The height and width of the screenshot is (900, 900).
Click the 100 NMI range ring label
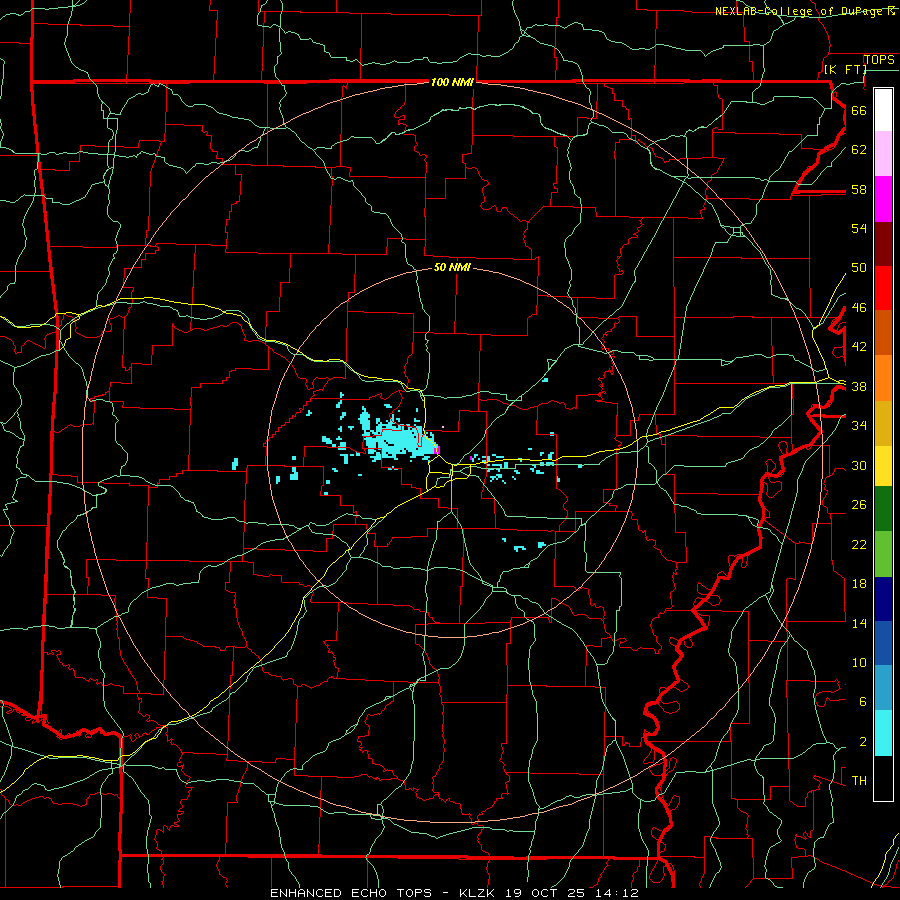click(x=452, y=82)
